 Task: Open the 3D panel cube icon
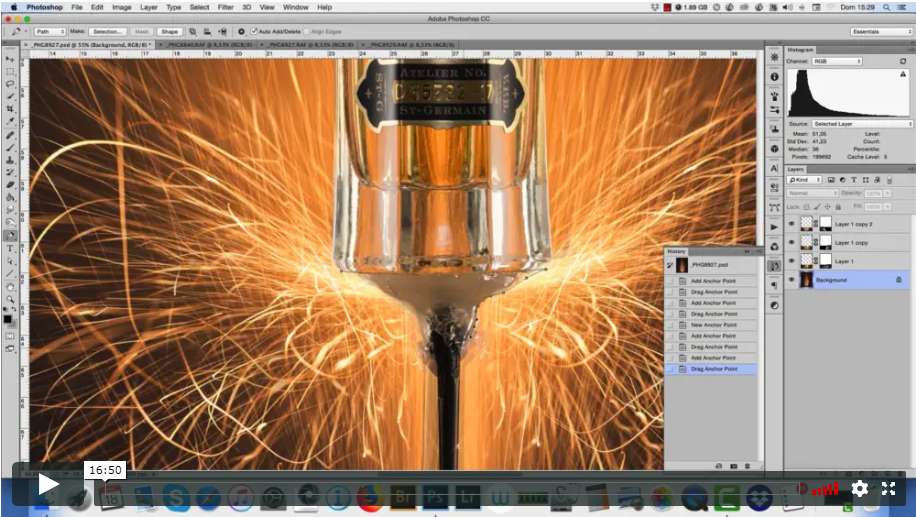point(774,148)
